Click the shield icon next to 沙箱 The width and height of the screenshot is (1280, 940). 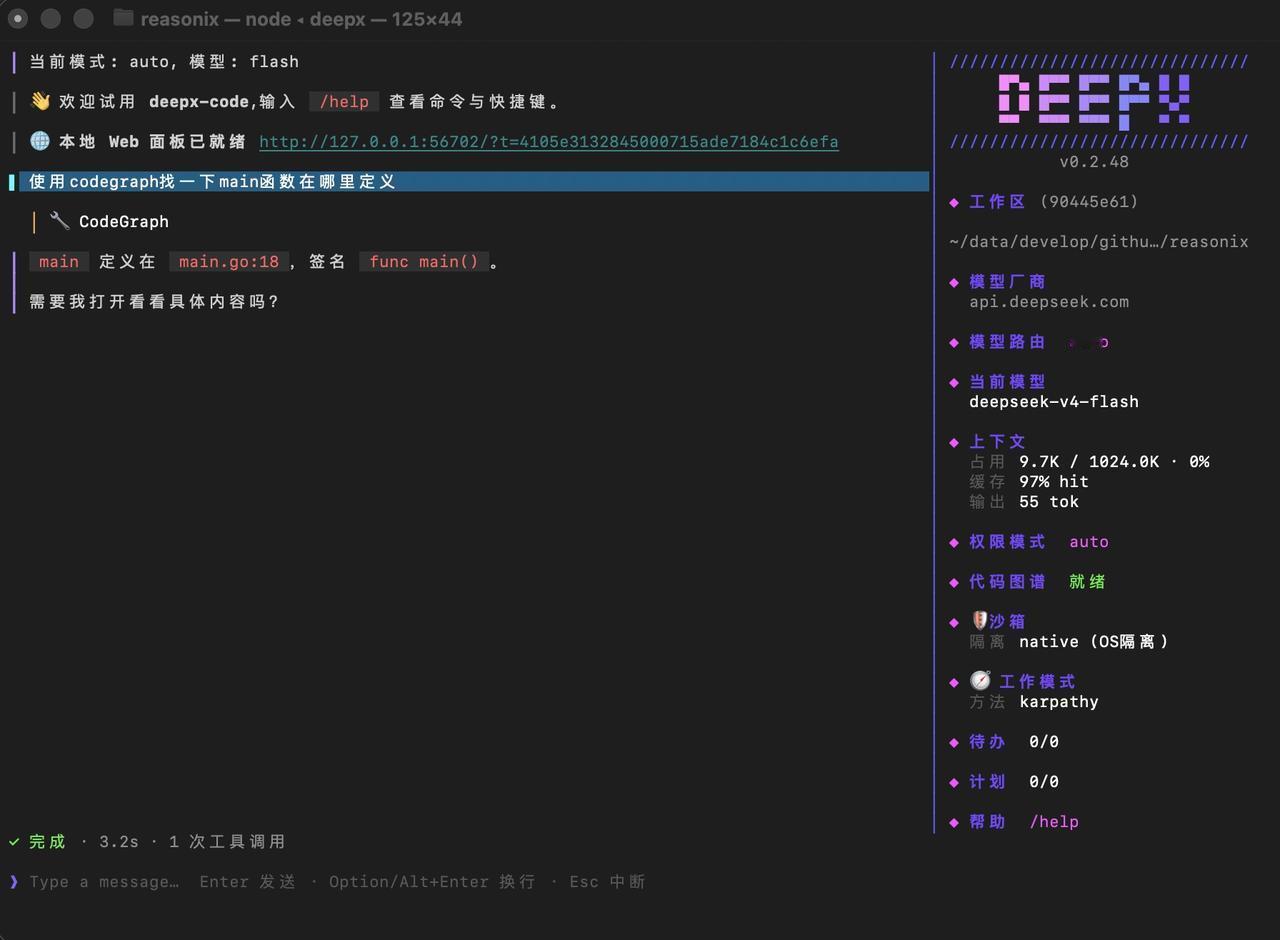[x=979, y=621]
